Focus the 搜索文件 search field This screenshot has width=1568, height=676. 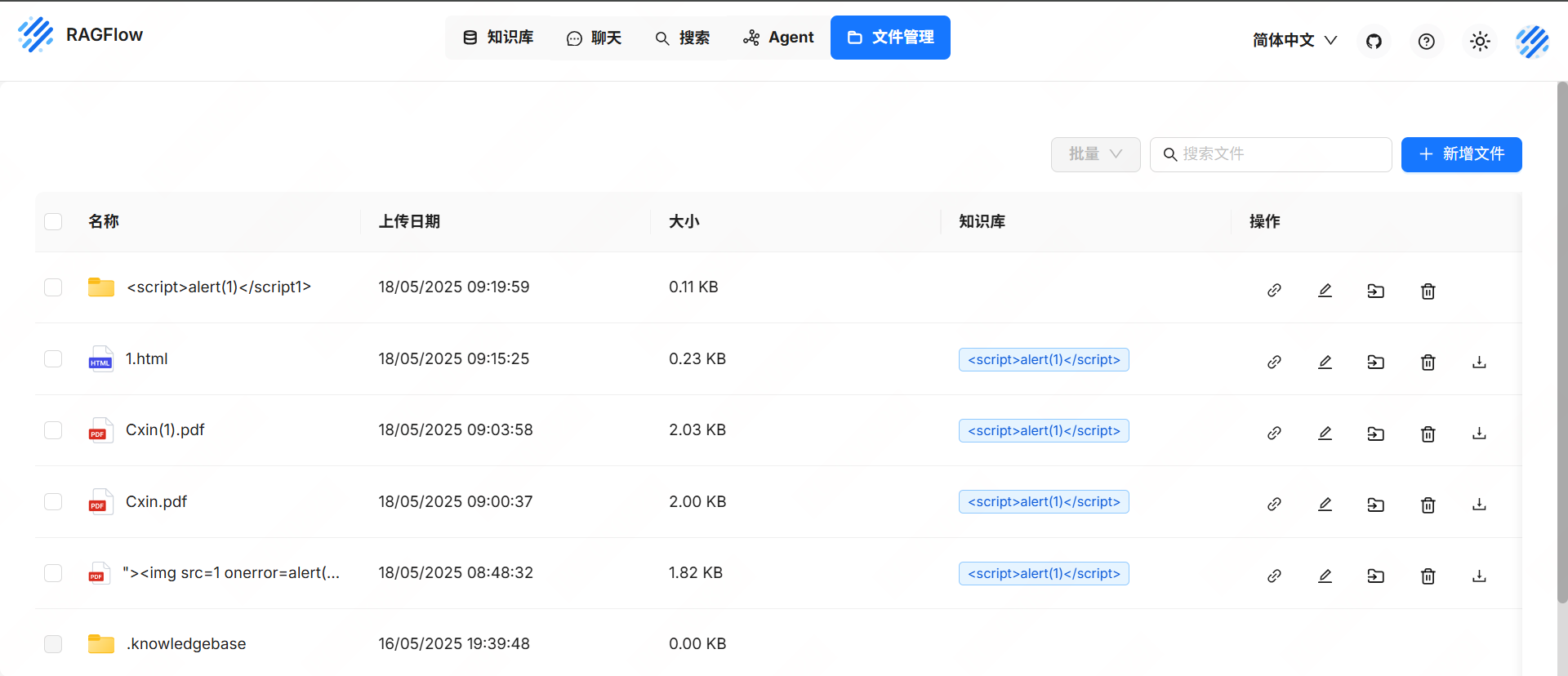[1271, 154]
